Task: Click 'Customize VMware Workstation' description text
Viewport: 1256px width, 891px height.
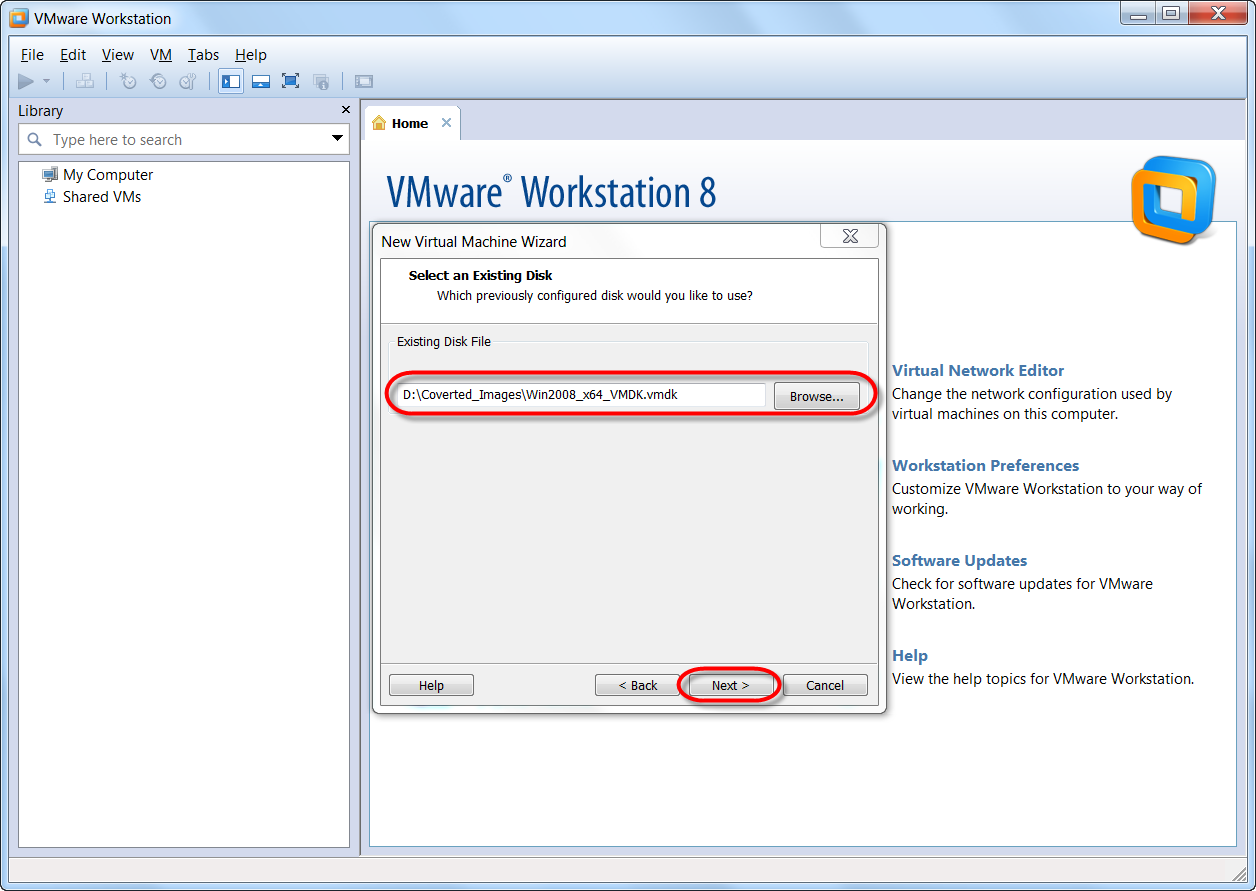Action: 1047,499
